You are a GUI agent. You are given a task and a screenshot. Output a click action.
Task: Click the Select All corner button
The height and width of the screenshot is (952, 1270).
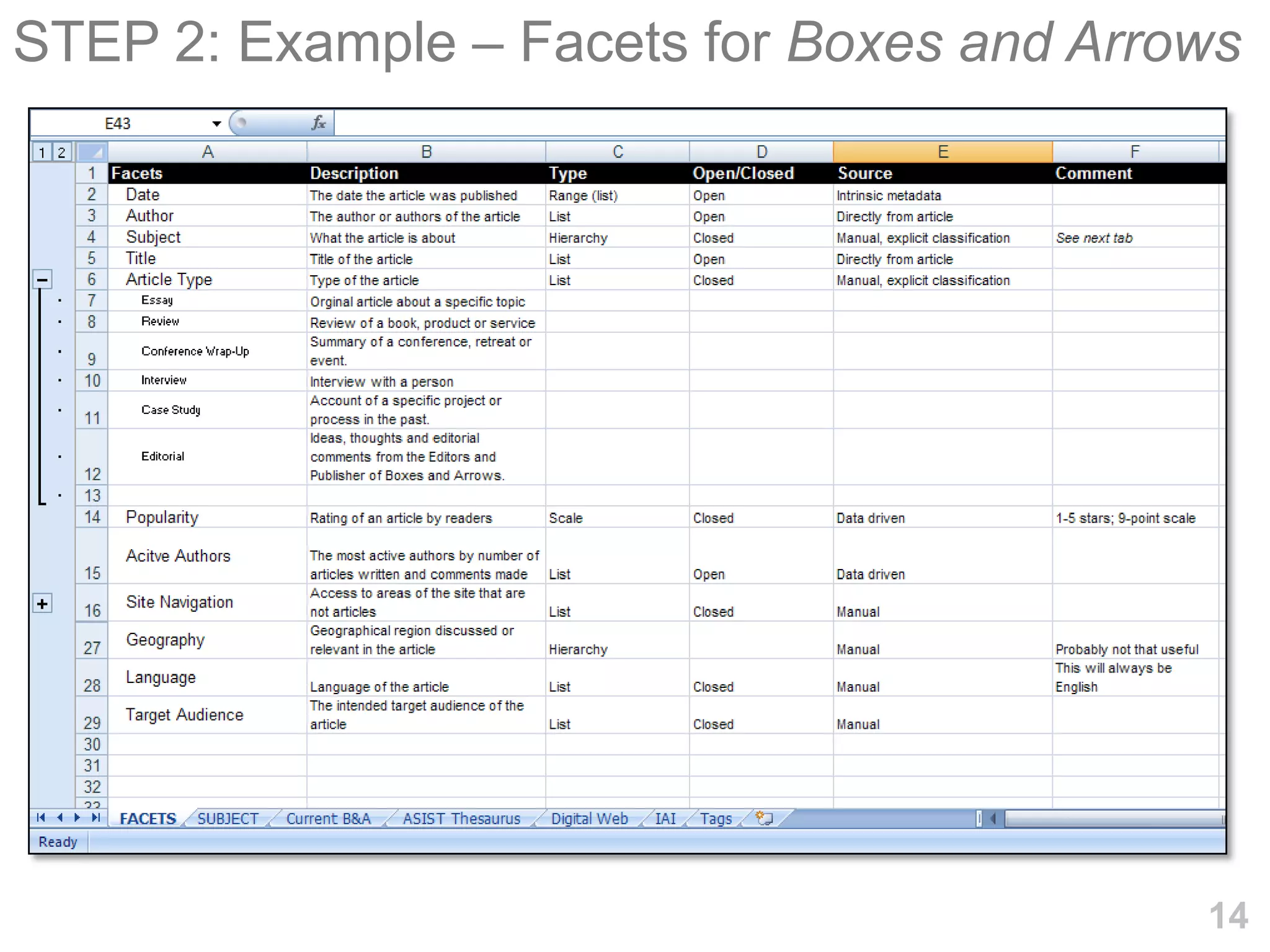[x=92, y=152]
